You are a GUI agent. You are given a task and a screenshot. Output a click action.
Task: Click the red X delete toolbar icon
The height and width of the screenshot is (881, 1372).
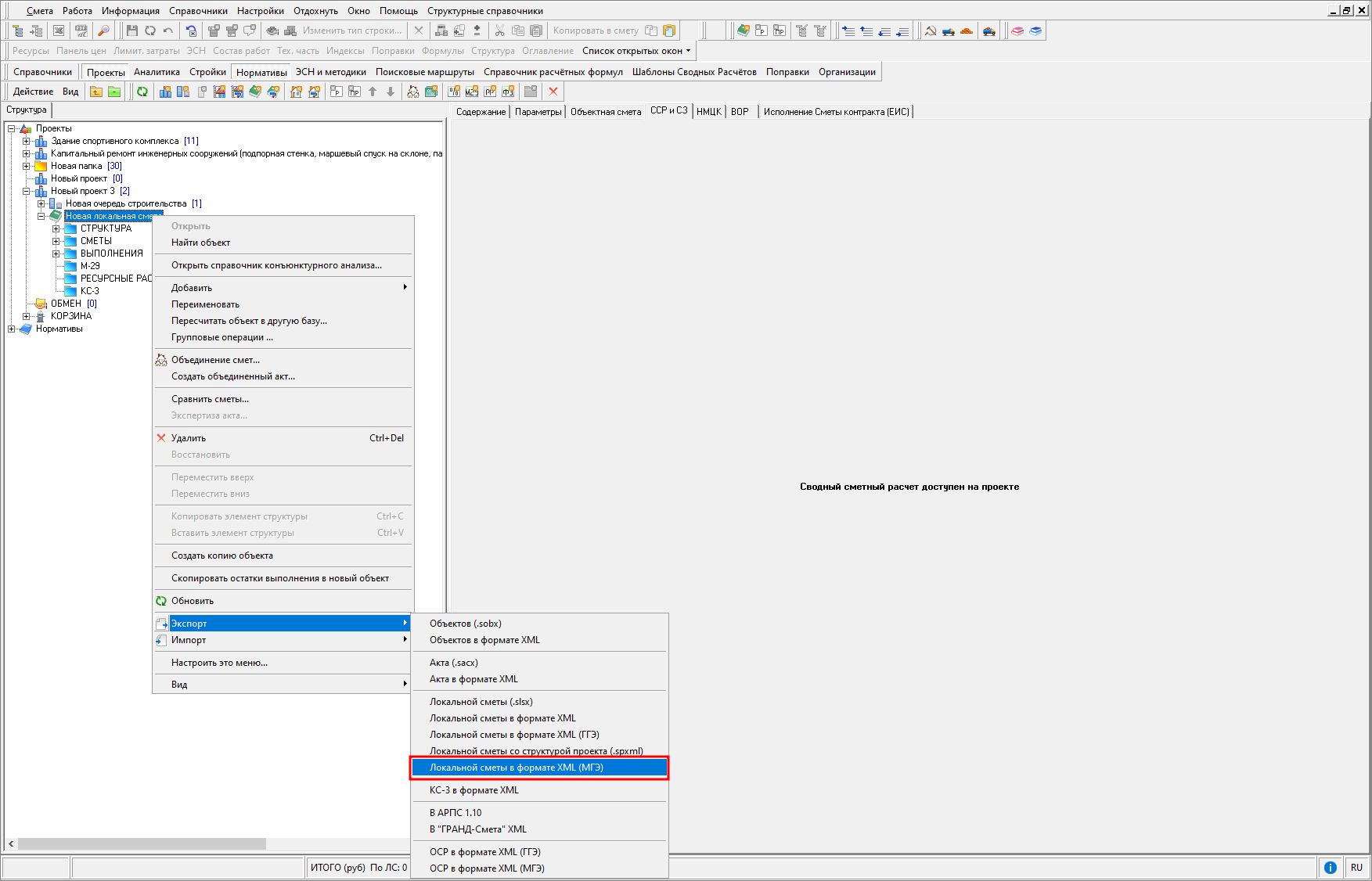tap(553, 92)
